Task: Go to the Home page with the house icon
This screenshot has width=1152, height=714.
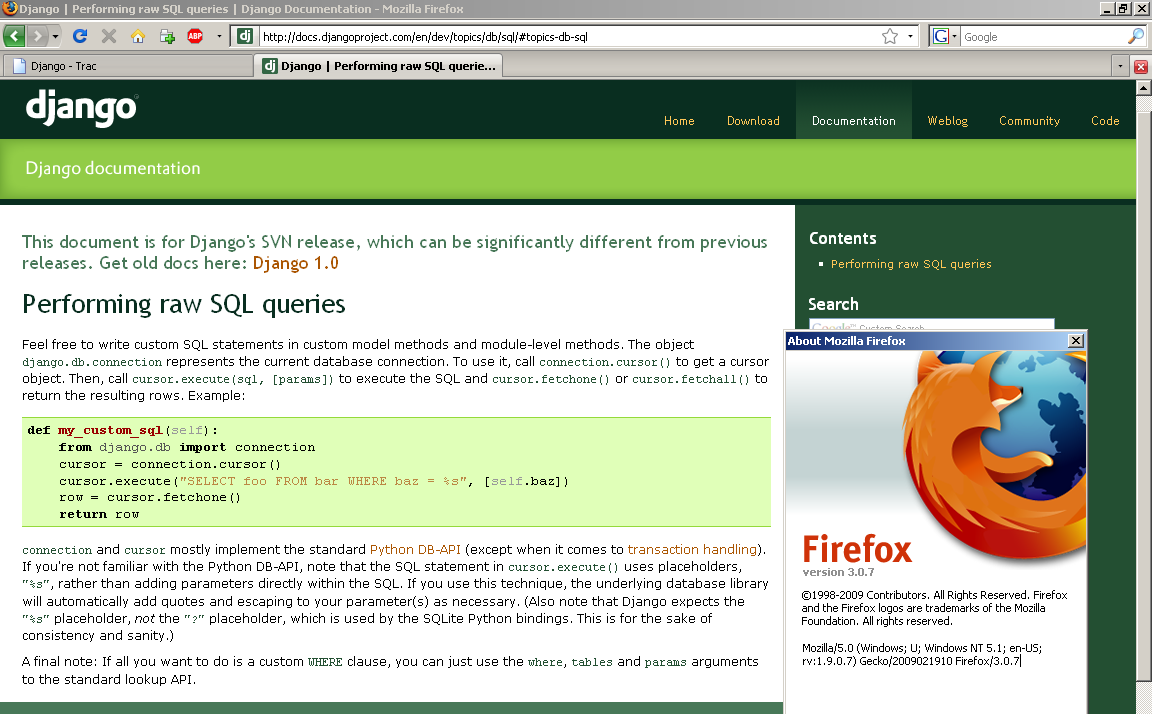Action: point(137,36)
